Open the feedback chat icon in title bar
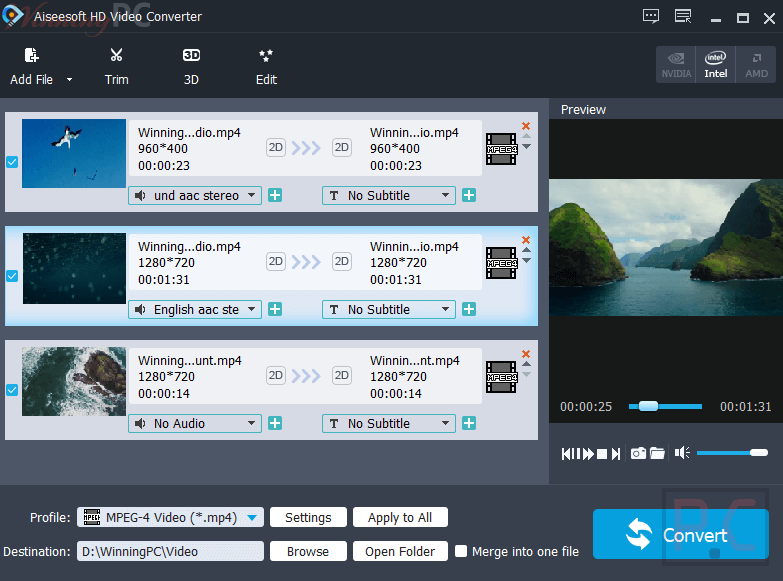This screenshot has width=783, height=581. (x=651, y=16)
